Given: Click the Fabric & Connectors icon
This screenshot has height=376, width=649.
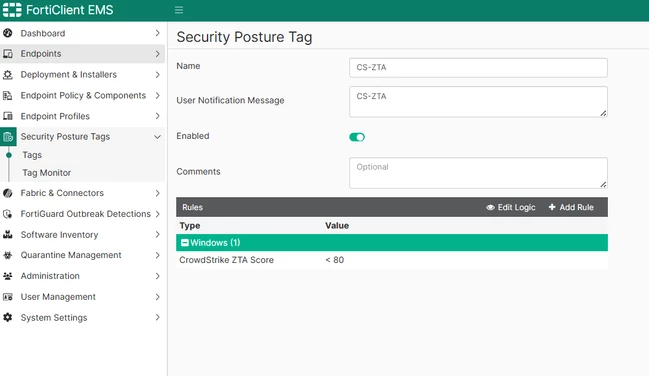Looking at the screenshot, I should [x=7, y=193].
